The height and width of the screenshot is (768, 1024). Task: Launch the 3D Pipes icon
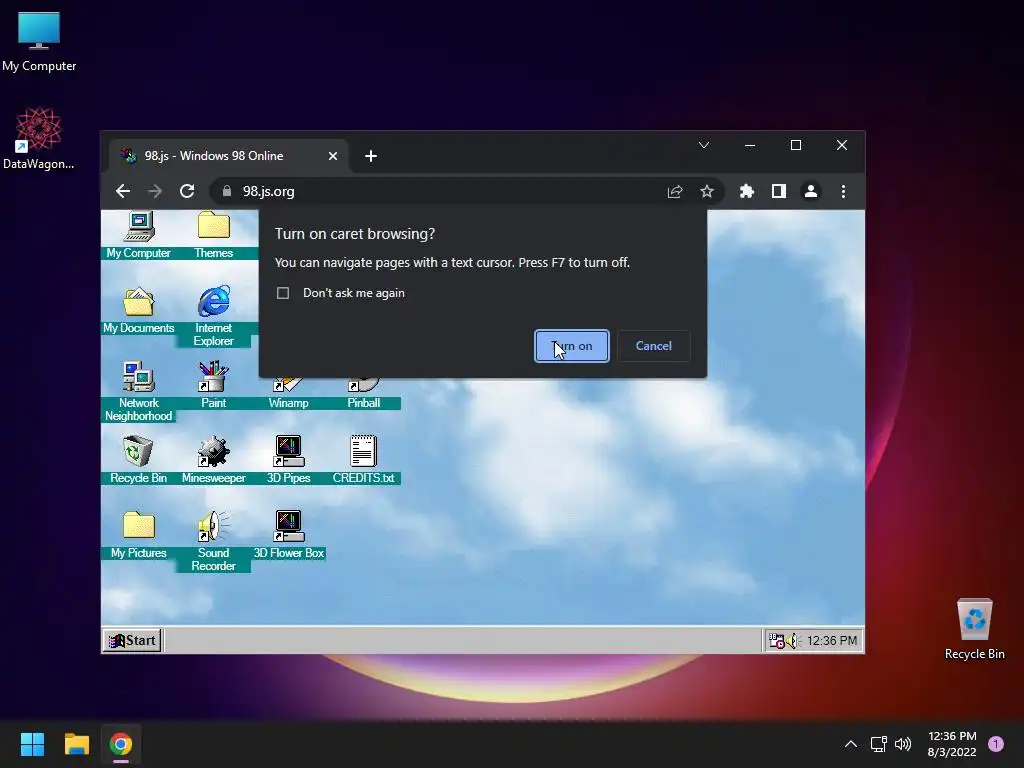[x=288, y=452]
